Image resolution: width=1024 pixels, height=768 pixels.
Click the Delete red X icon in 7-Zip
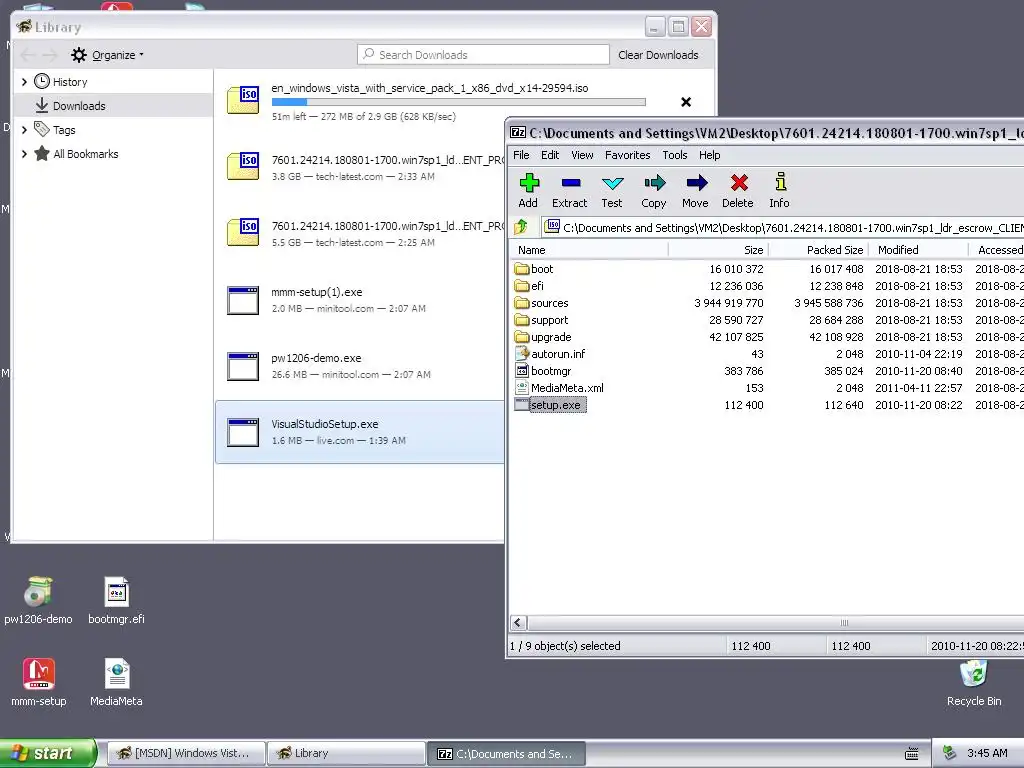click(x=738, y=191)
